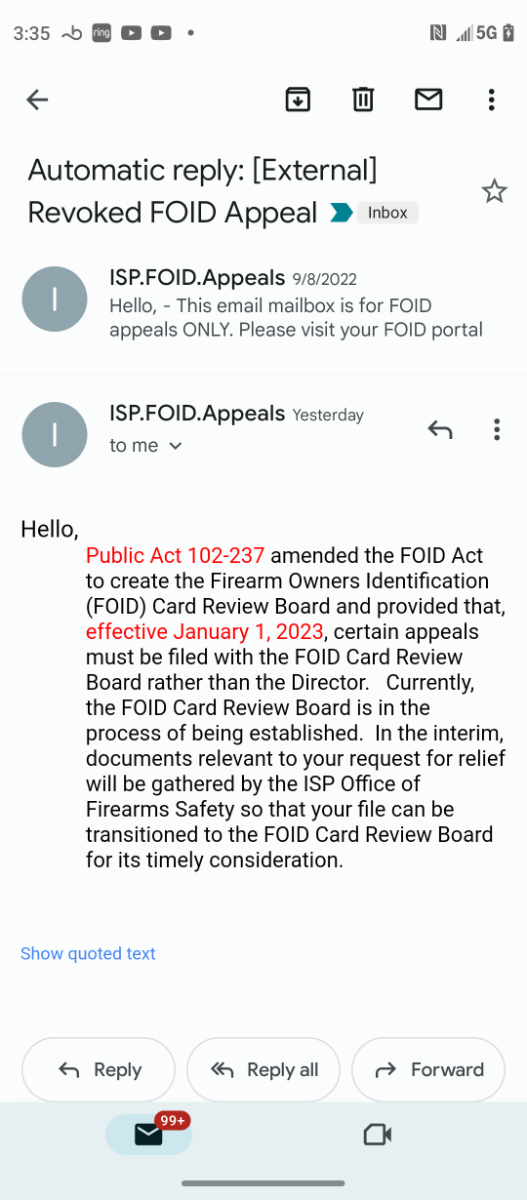Star the Revoked FOID Appeal conversation

tap(494, 191)
